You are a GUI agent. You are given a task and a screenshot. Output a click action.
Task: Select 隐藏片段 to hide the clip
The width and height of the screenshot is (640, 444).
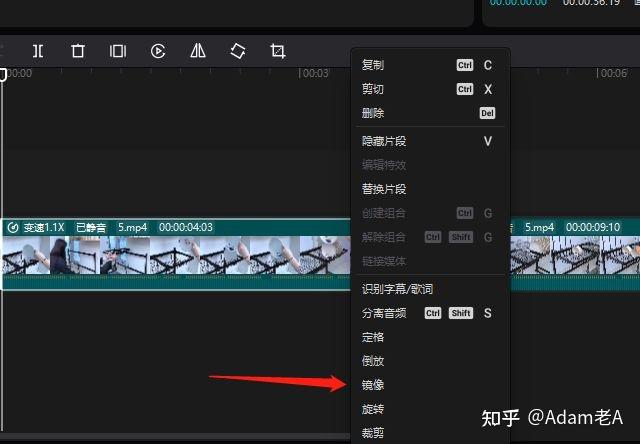pos(384,141)
